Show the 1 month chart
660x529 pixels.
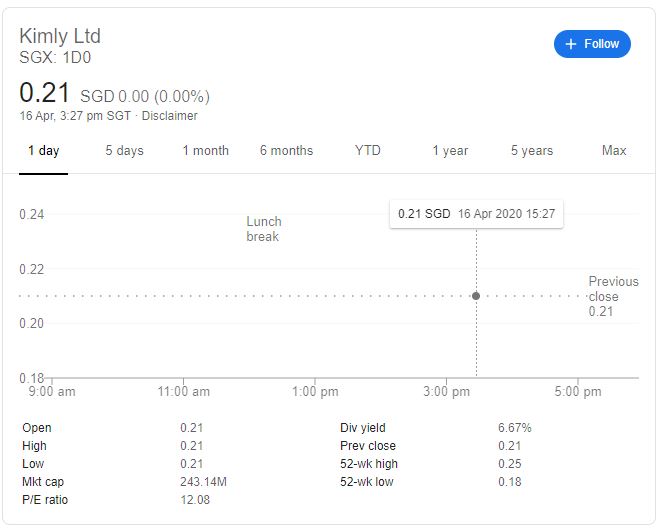pyautogui.click(x=205, y=151)
